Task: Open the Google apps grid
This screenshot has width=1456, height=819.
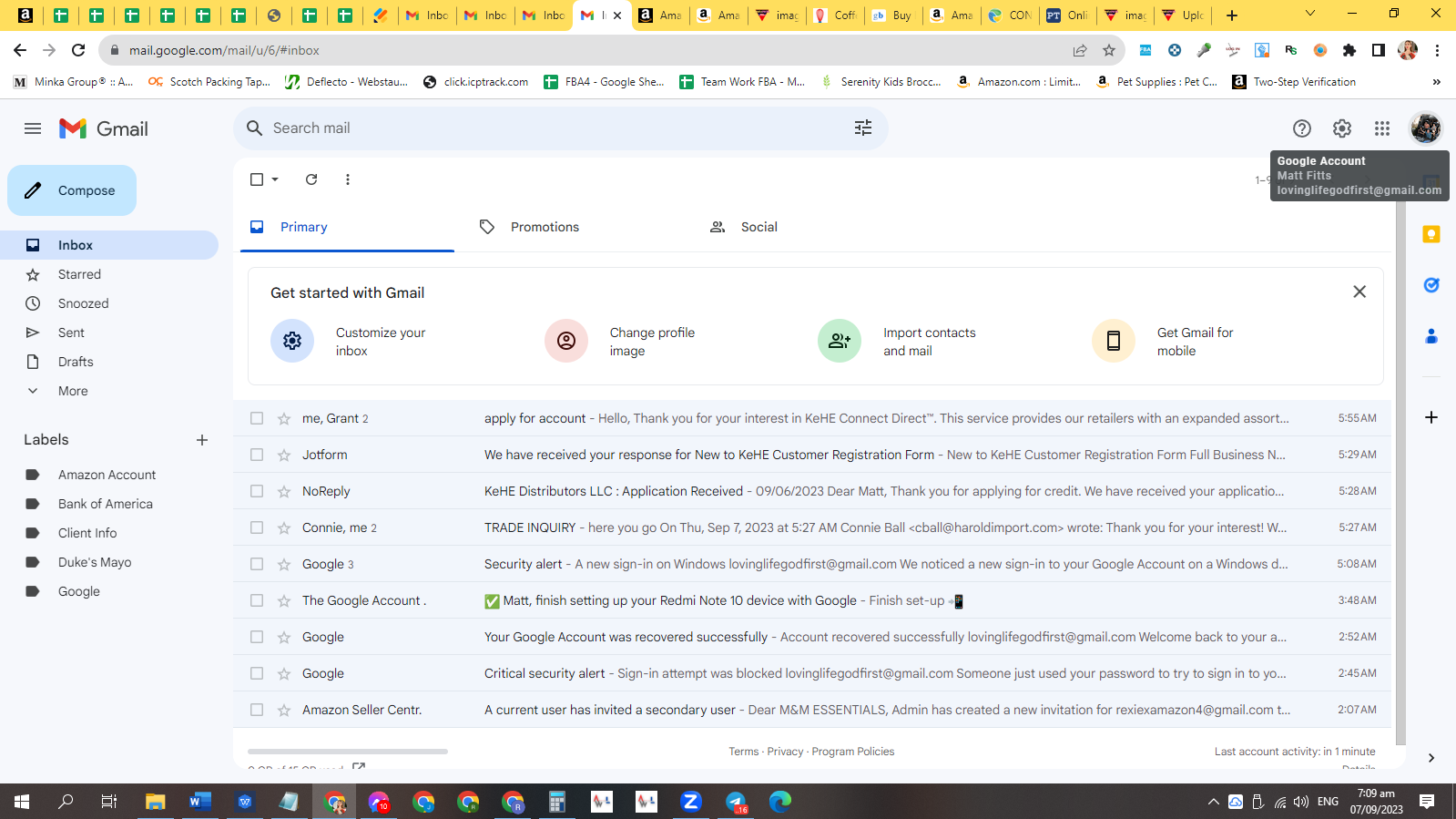Action: point(1382,128)
